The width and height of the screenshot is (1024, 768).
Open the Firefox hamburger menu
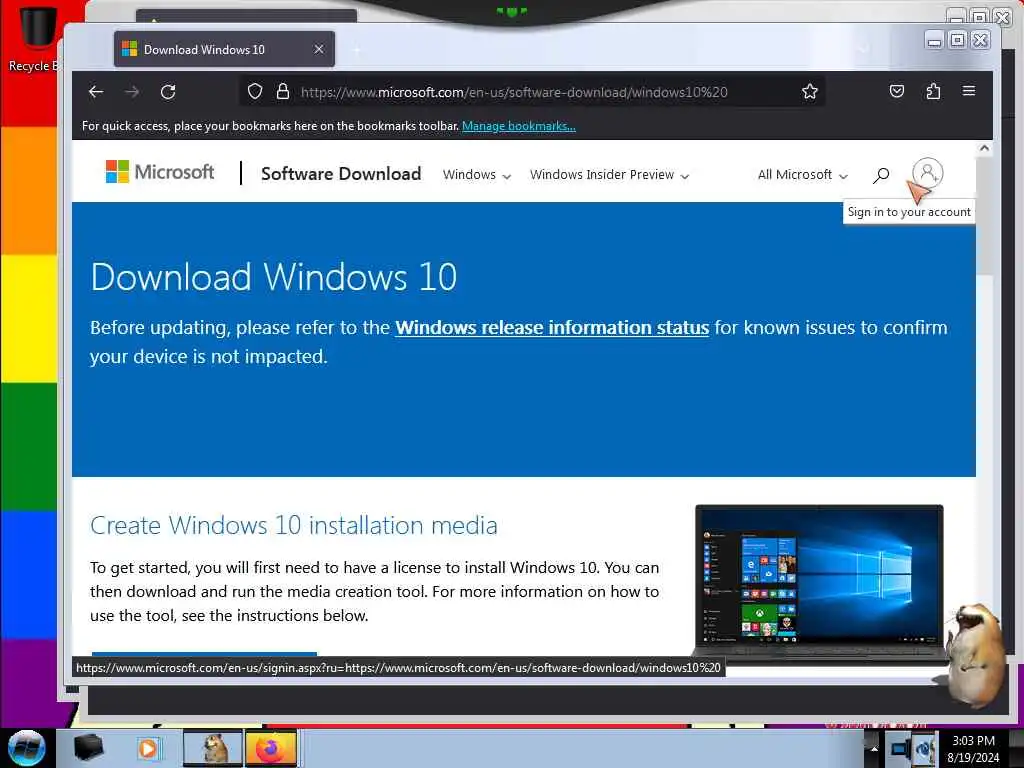969,91
